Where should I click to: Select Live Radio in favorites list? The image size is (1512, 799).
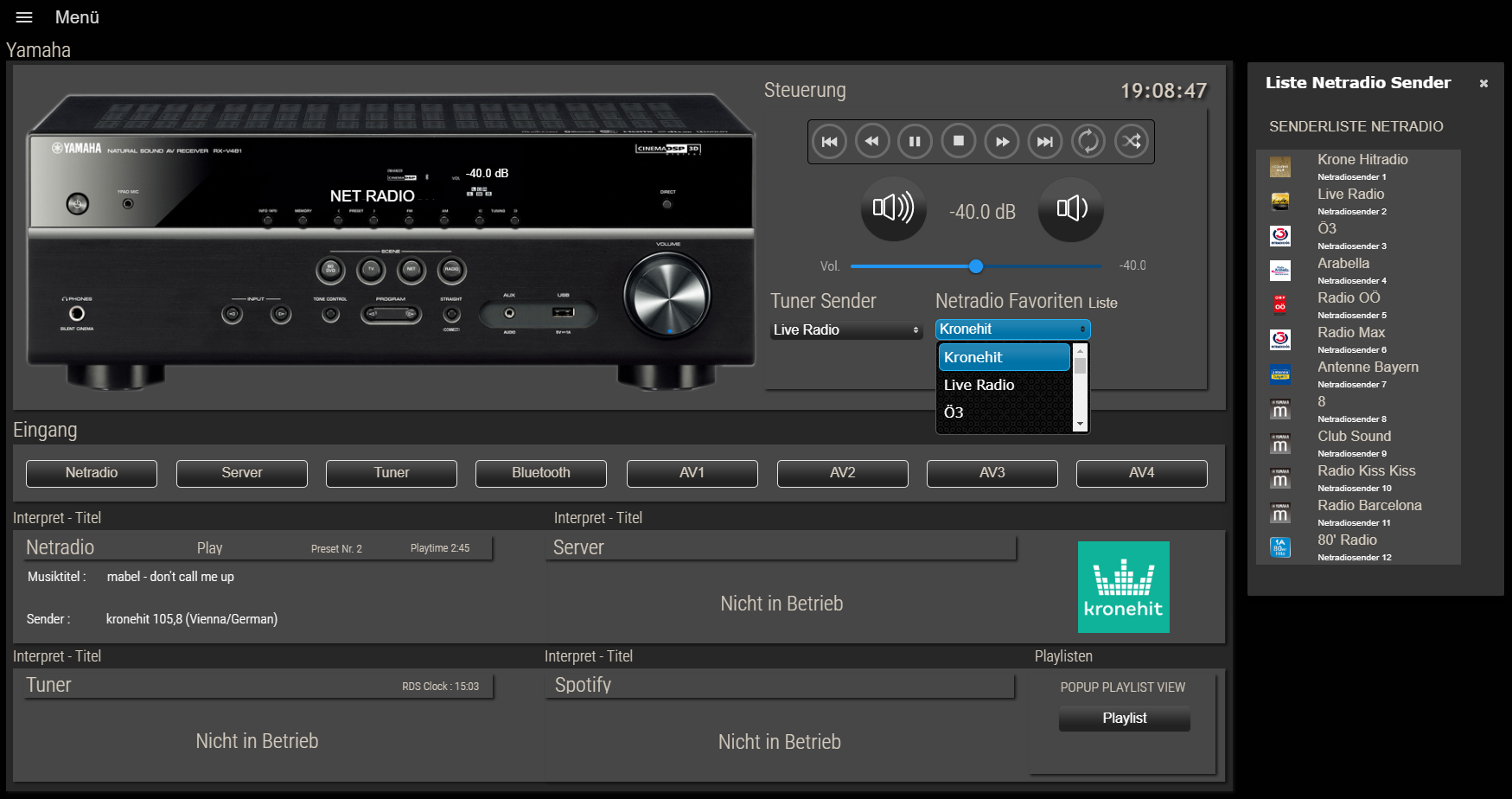pyautogui.click(x=1005, y=385)
